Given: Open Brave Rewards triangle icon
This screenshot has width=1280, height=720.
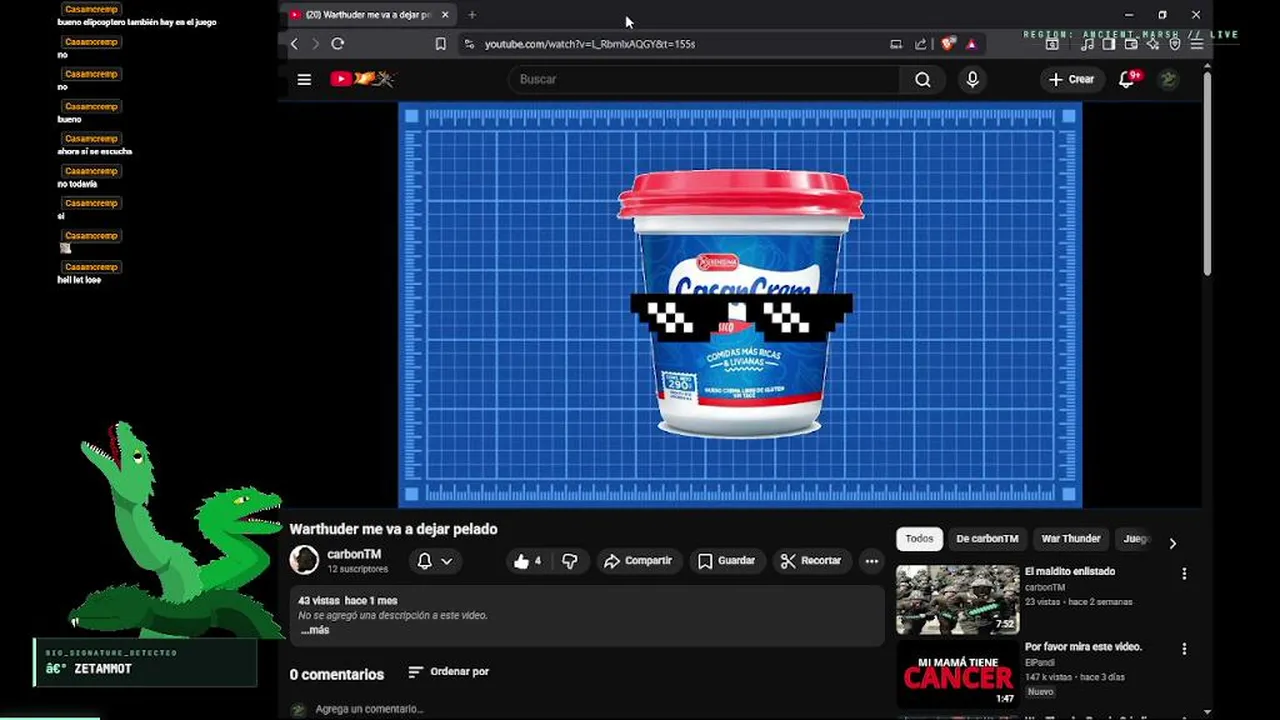Looking at the screenshot, I should [x=971, y=44].
